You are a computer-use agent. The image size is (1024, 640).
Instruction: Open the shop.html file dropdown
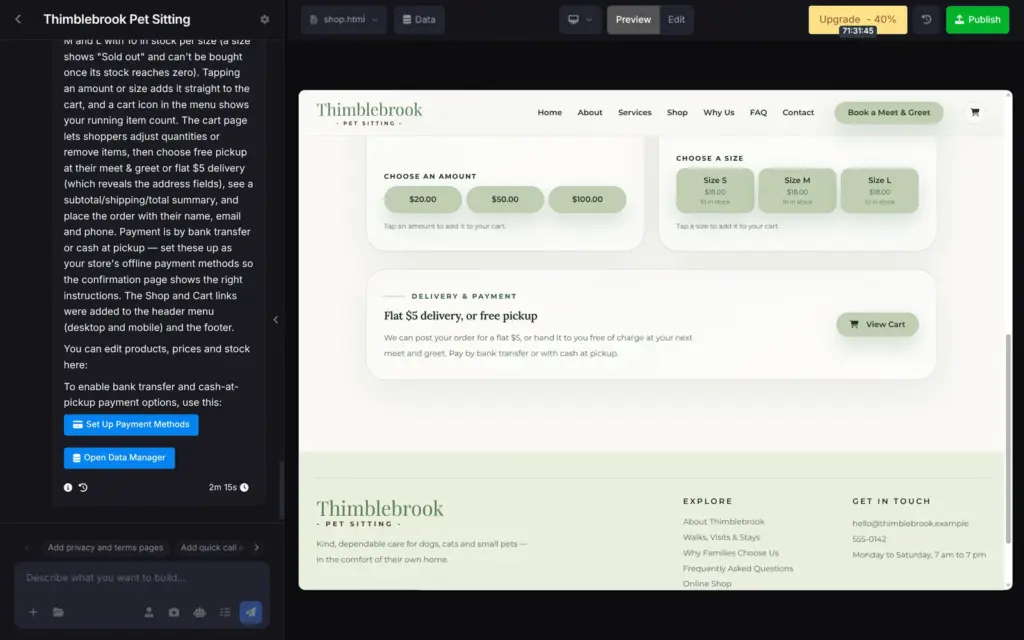[x=344, y=20]
